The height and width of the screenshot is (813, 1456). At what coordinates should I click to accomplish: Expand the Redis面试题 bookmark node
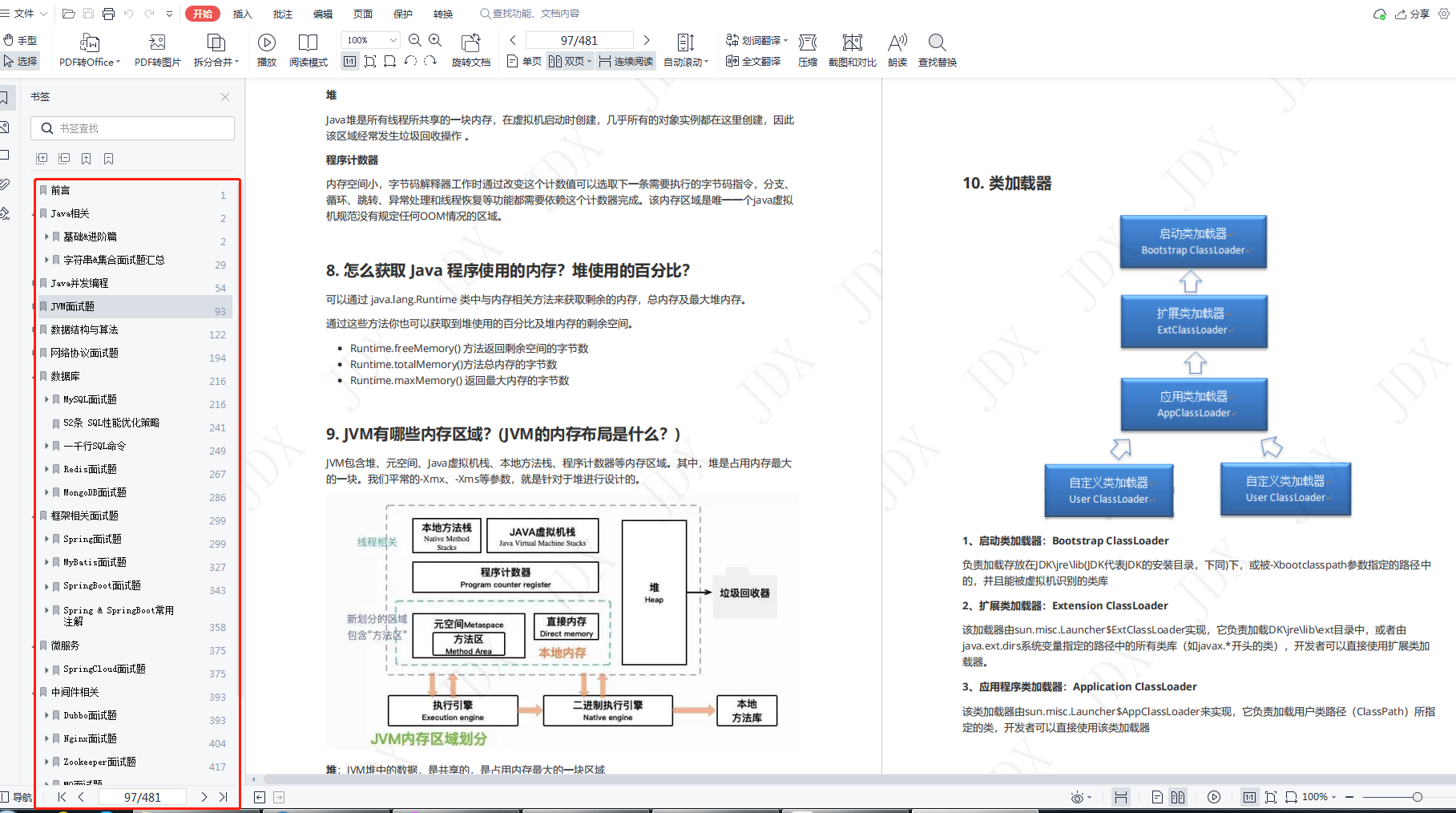[46, 469]
